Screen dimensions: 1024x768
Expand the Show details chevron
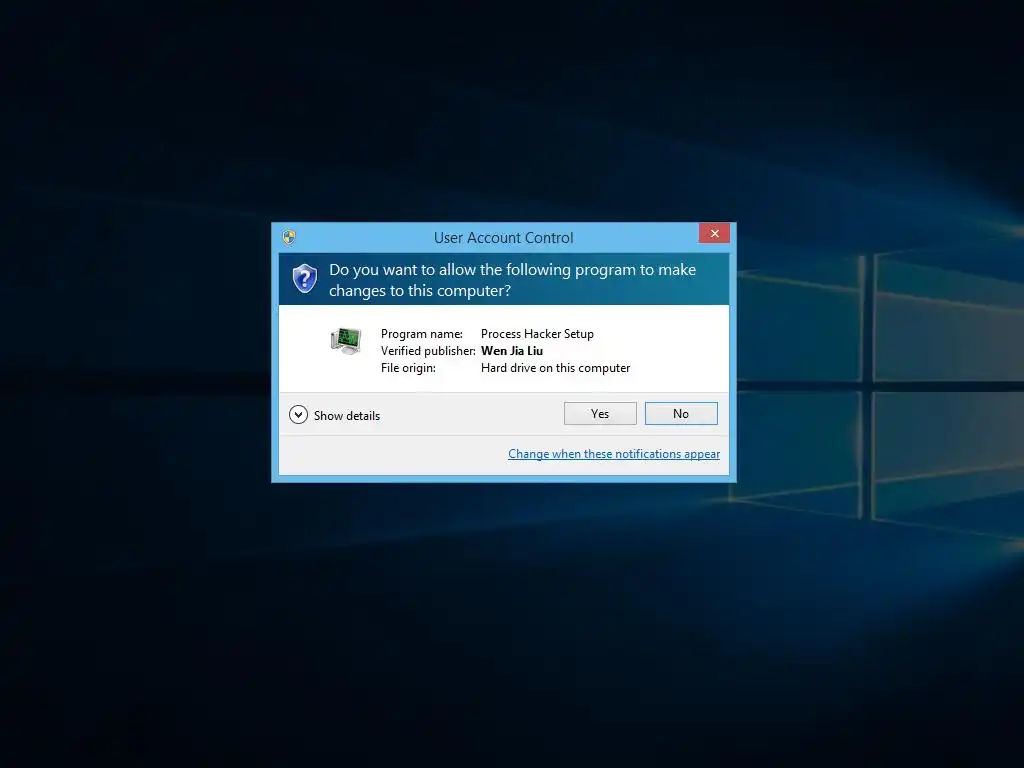point(298,415)
